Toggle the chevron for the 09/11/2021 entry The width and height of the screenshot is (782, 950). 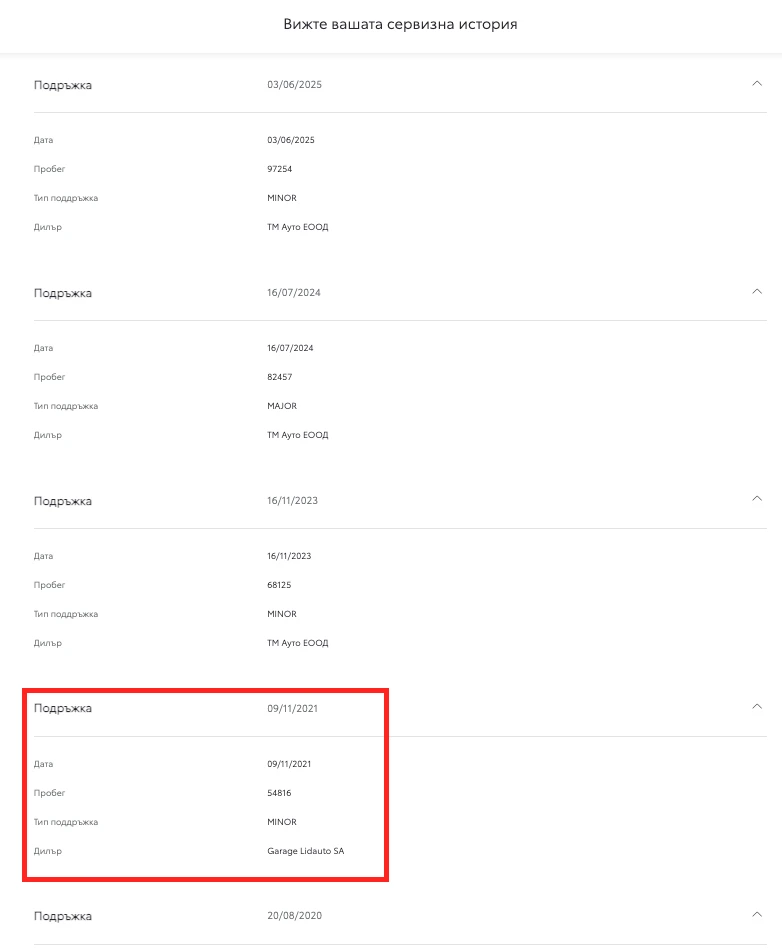click(x=756, y=707)
